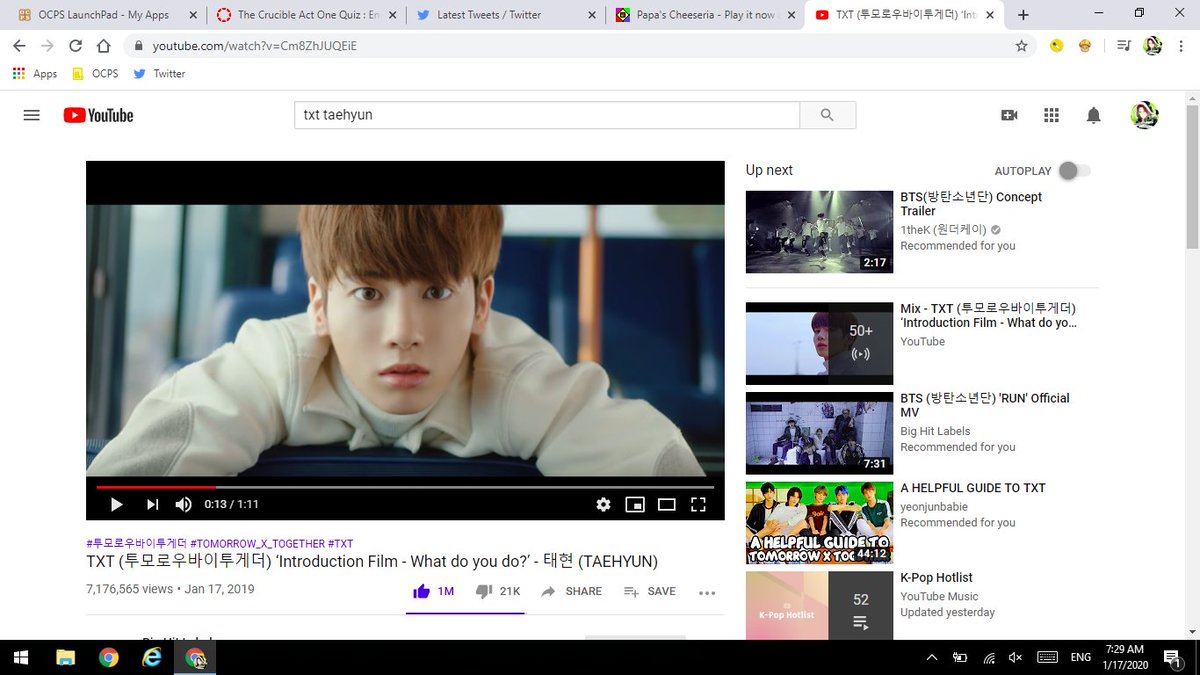Click the muted speaker tray icon
This screenshot has height=675, width=1200.
coord(1016,658)
